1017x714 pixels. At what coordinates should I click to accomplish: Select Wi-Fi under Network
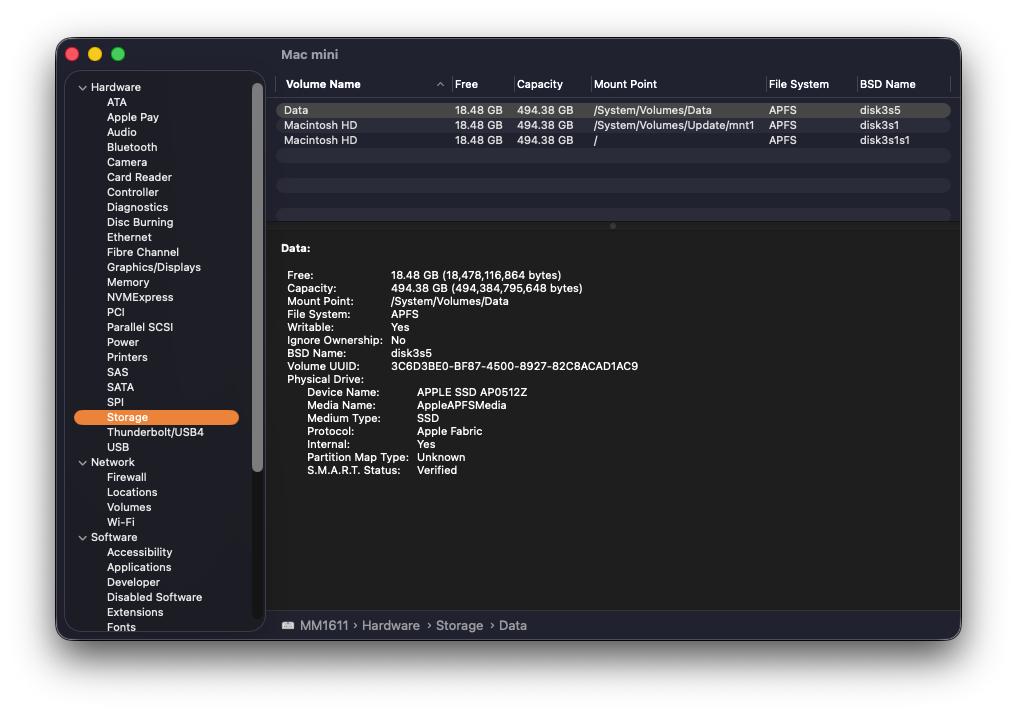(120, 522)
